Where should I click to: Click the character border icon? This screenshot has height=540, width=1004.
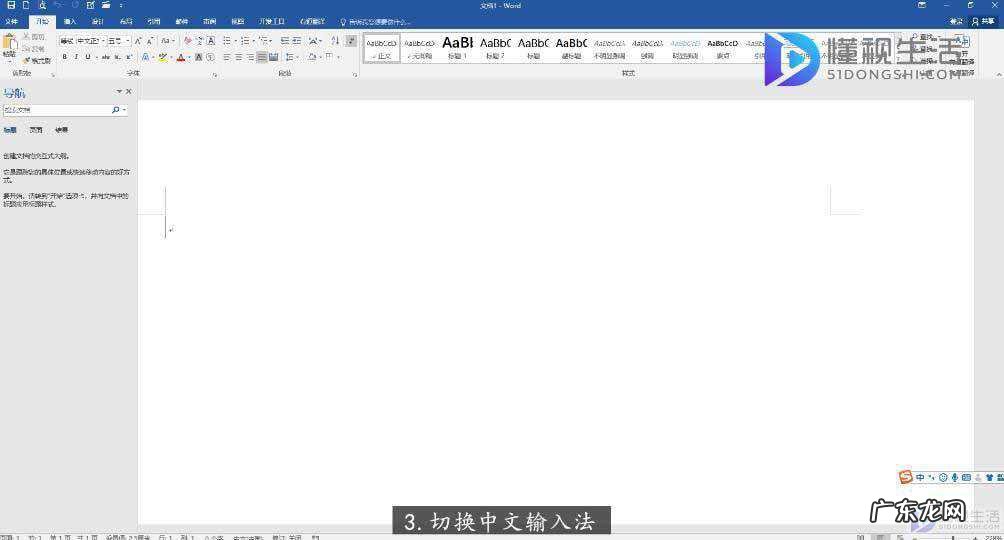(211, 41)
